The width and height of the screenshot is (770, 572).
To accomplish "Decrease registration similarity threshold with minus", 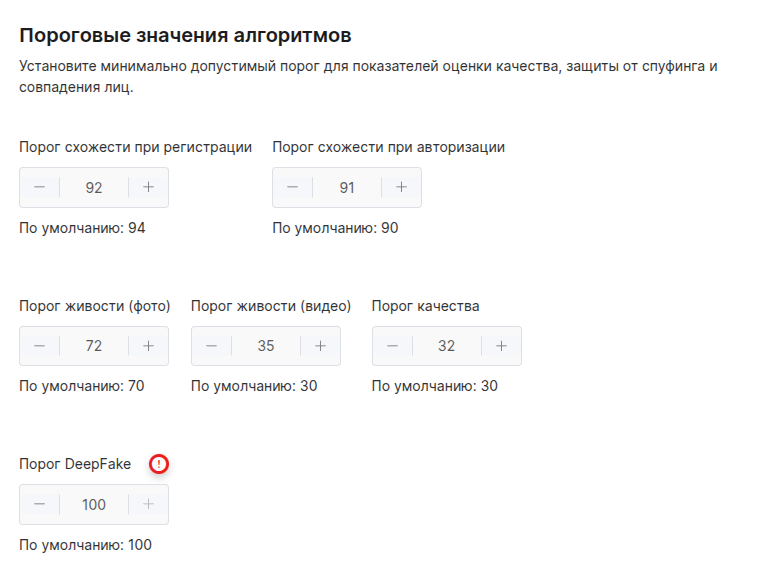I will pos(39,187).
